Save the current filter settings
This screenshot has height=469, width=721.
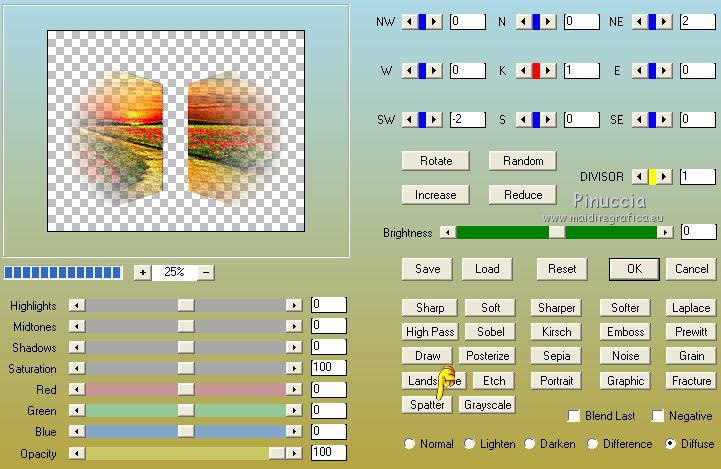point(427,269)
